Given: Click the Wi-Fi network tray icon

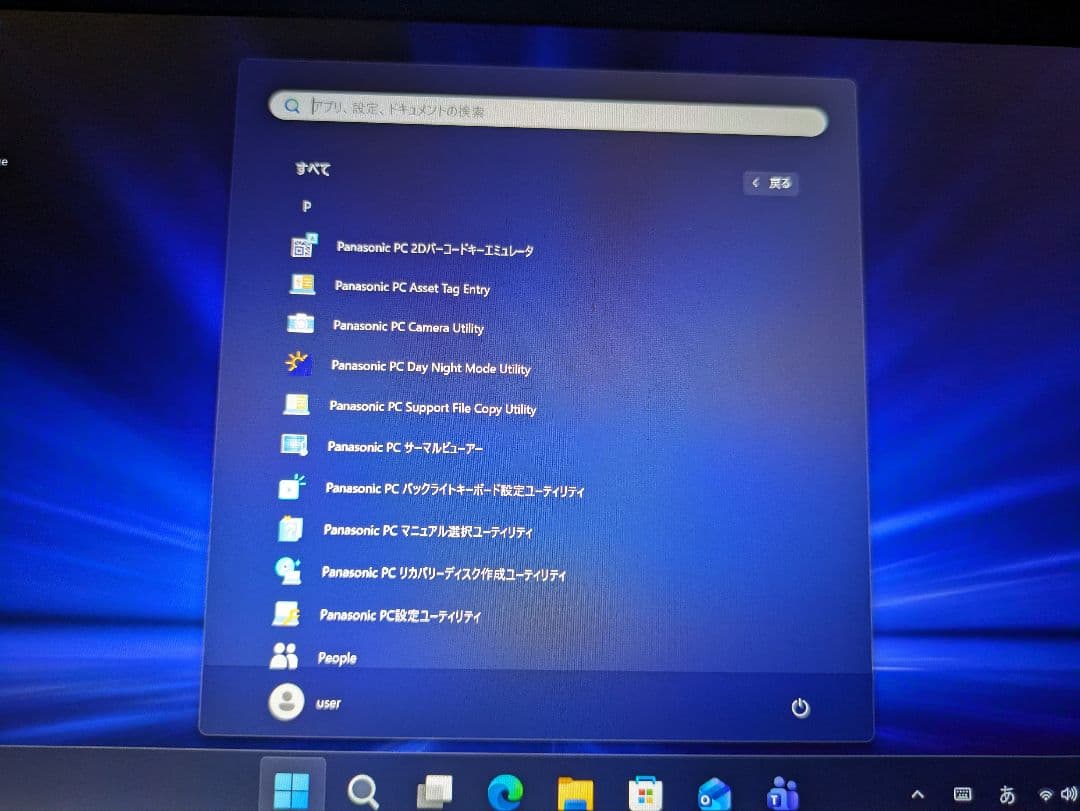Looking at the screenshot, I should pos(1046,794).
